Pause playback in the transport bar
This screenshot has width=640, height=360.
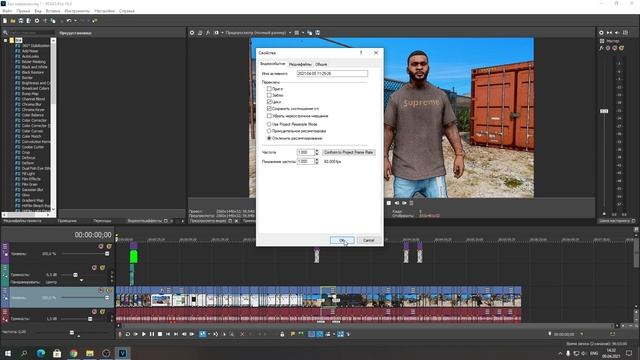152,334
